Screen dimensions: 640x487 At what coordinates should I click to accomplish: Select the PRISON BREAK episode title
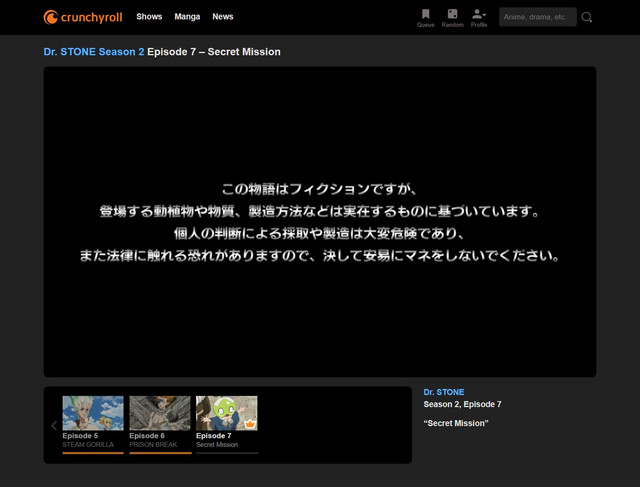[x=153, y=445]
